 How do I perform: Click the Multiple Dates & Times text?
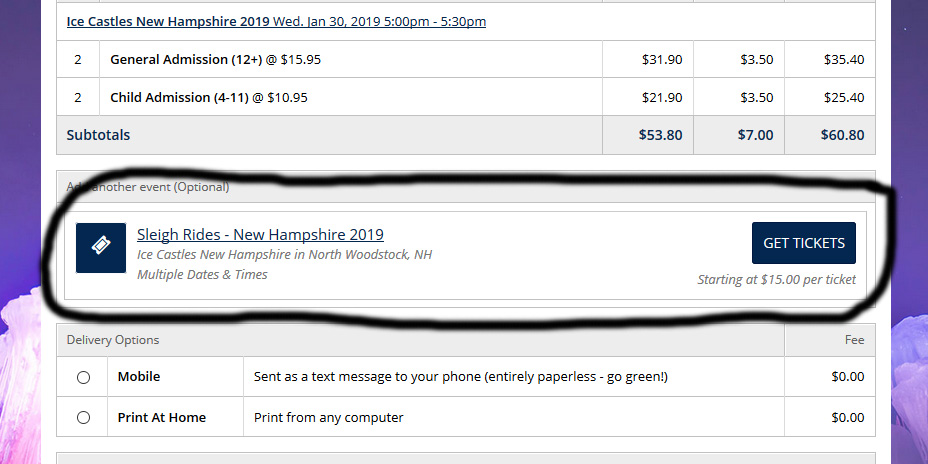coord(202,275)
